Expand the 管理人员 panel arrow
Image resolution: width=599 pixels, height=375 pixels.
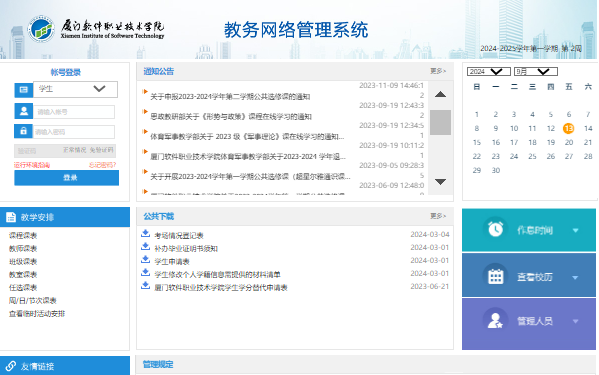click(x=575, y=321)
